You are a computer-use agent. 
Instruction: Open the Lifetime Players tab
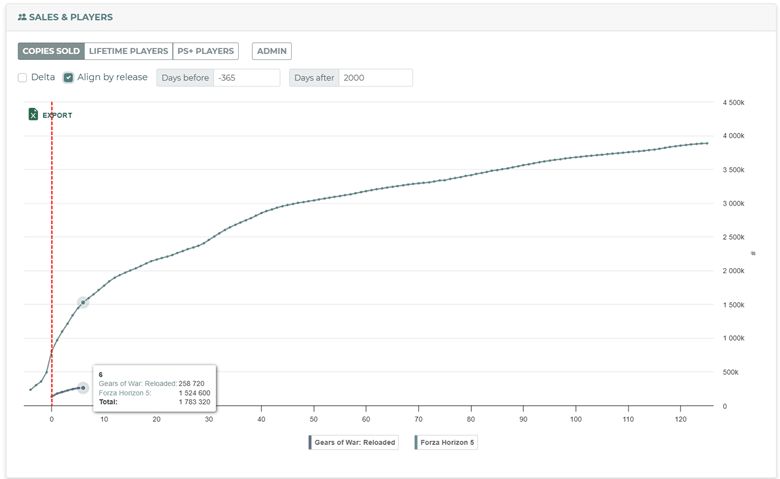click(128, 51)
